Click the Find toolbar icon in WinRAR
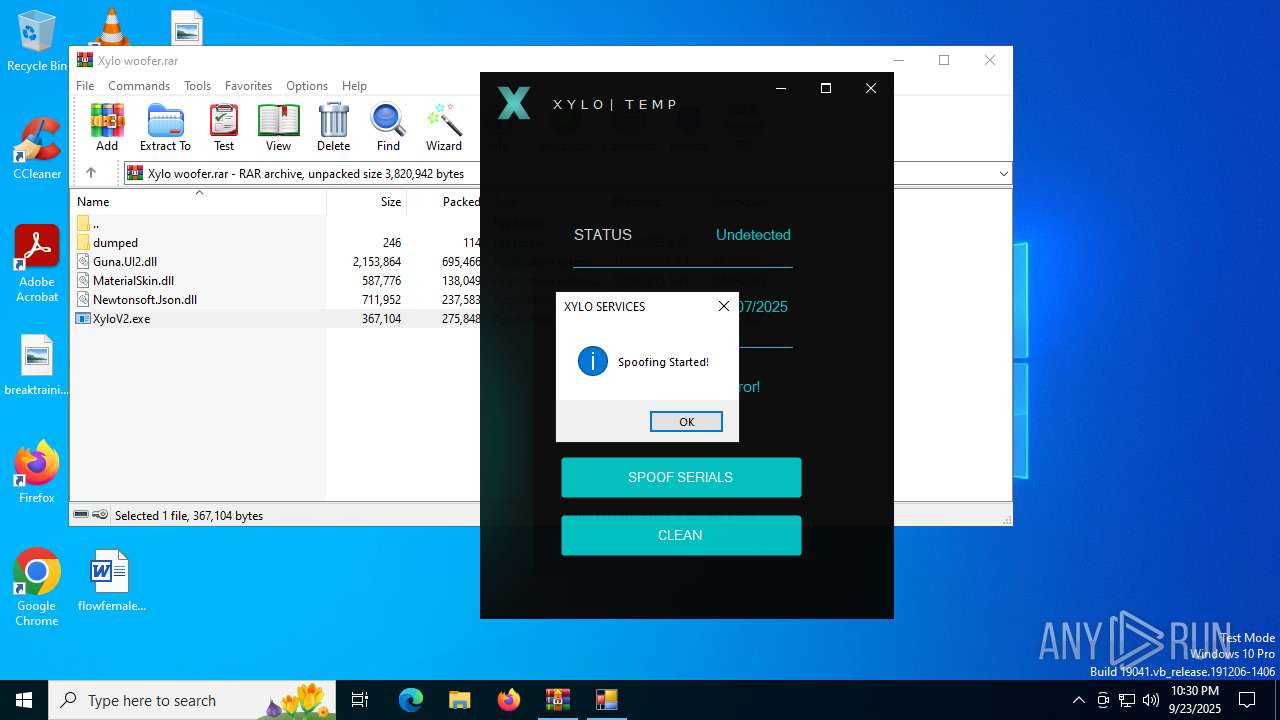The image size is (1280, 720). [x=388, y=127]
